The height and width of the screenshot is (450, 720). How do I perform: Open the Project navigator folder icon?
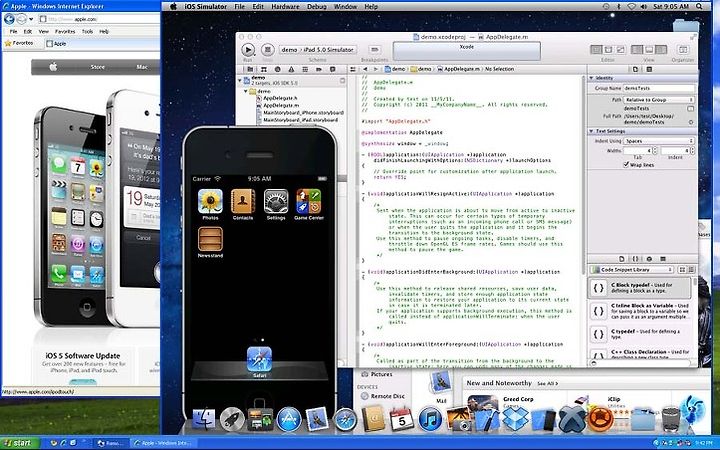tap(251, 69)
